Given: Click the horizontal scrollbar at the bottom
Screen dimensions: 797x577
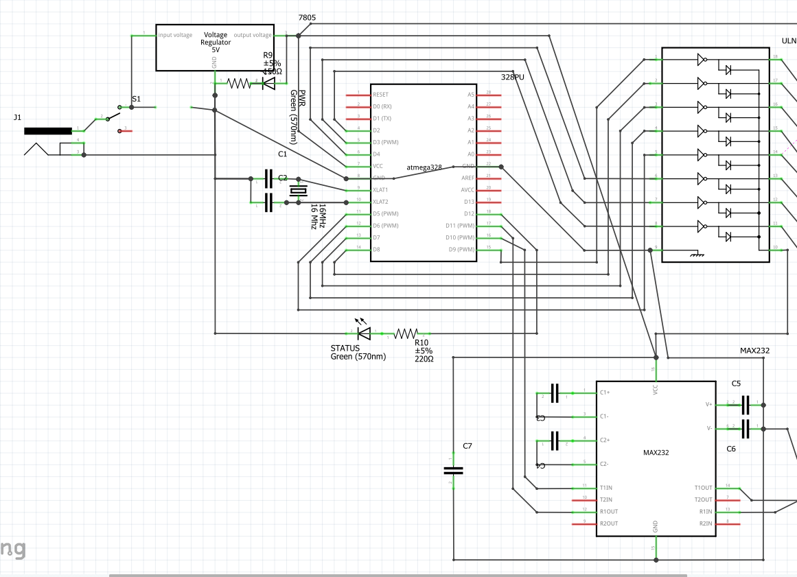Looking at the screenshot, I should click(x=397, y=575).
